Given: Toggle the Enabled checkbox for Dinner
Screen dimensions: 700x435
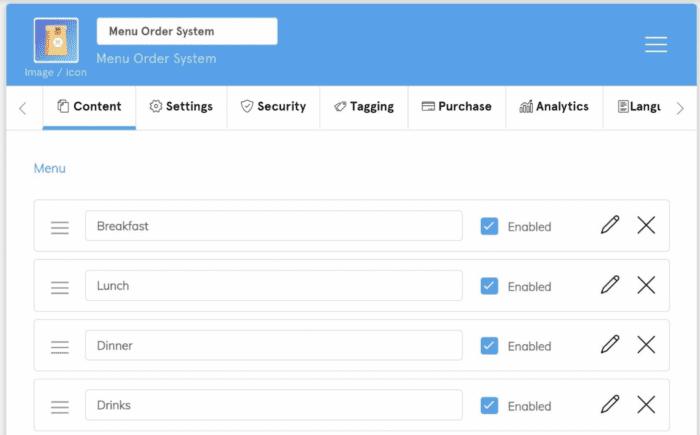Looking at the screenshot, I should (489, 346).
